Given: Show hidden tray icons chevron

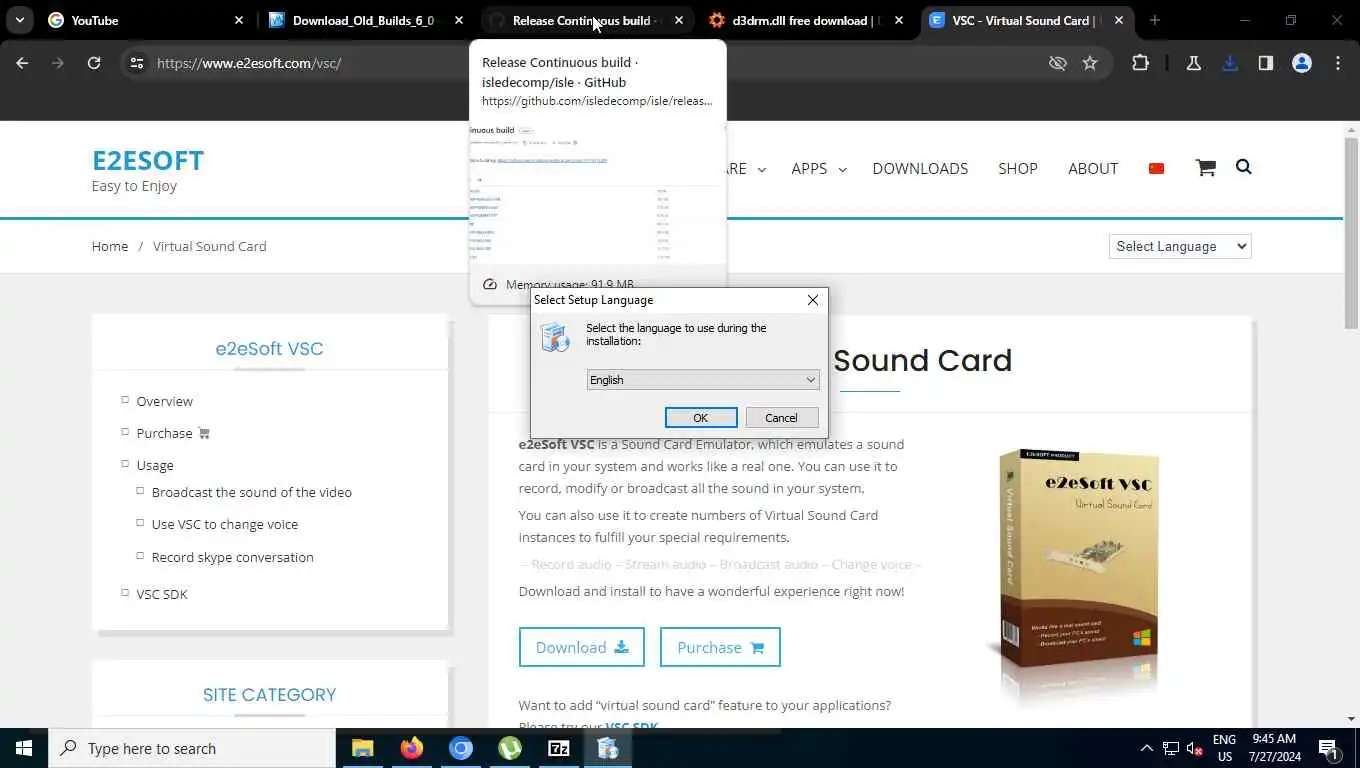Looking at the screenshot, I should tap(1147, 748).
